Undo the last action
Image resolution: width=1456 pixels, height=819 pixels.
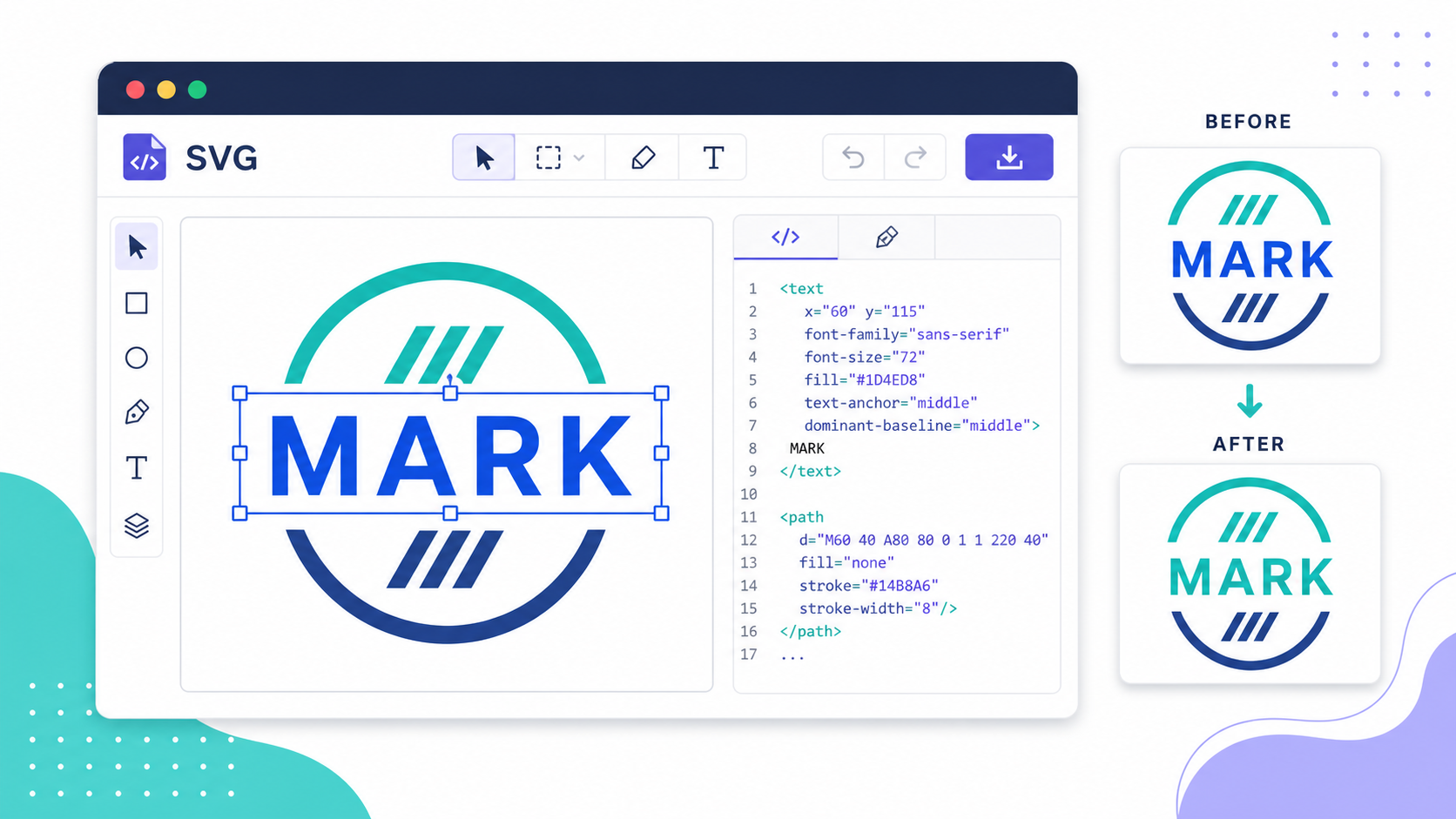click(853, 158)
